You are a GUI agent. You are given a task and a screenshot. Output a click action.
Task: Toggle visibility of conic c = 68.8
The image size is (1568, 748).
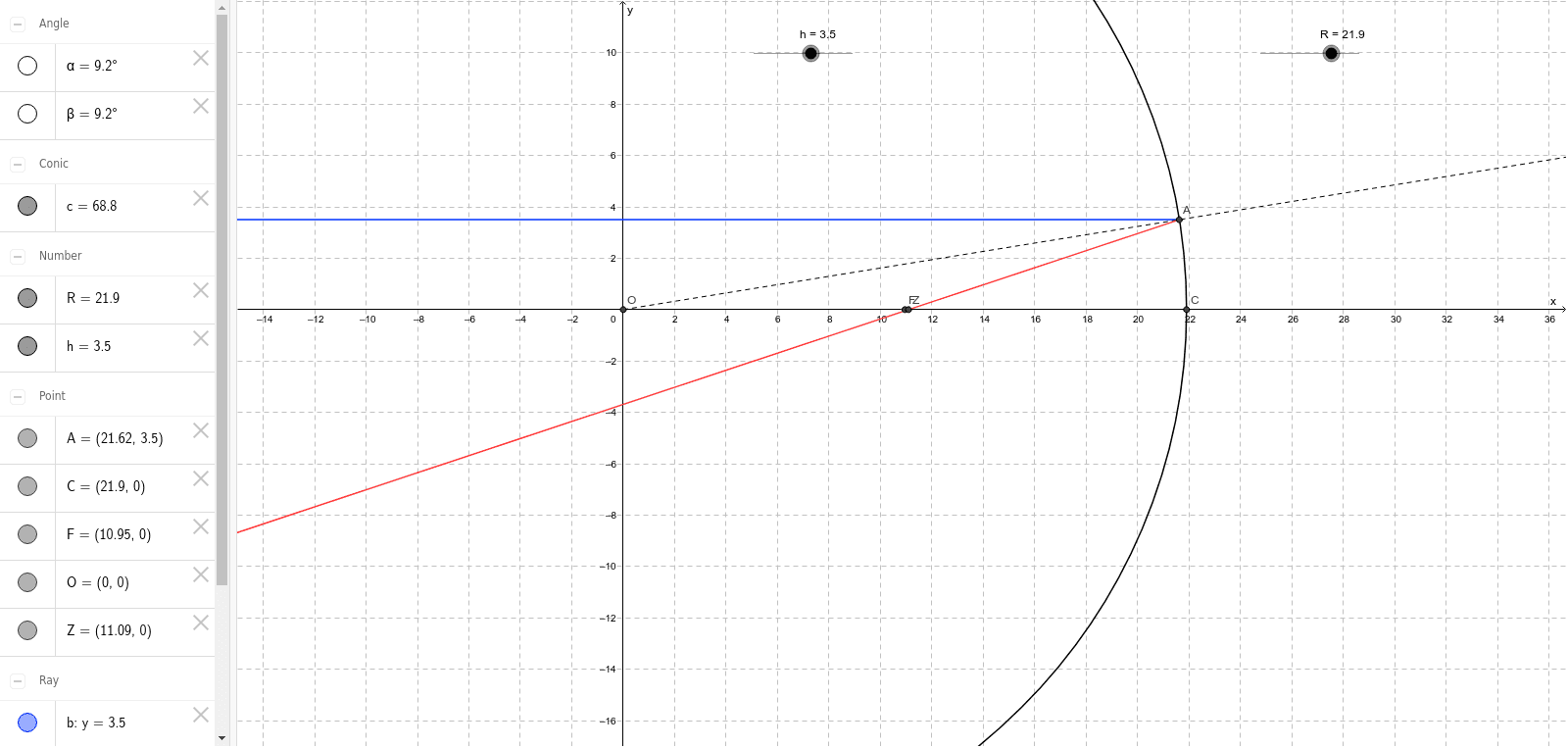pos(27,206)
